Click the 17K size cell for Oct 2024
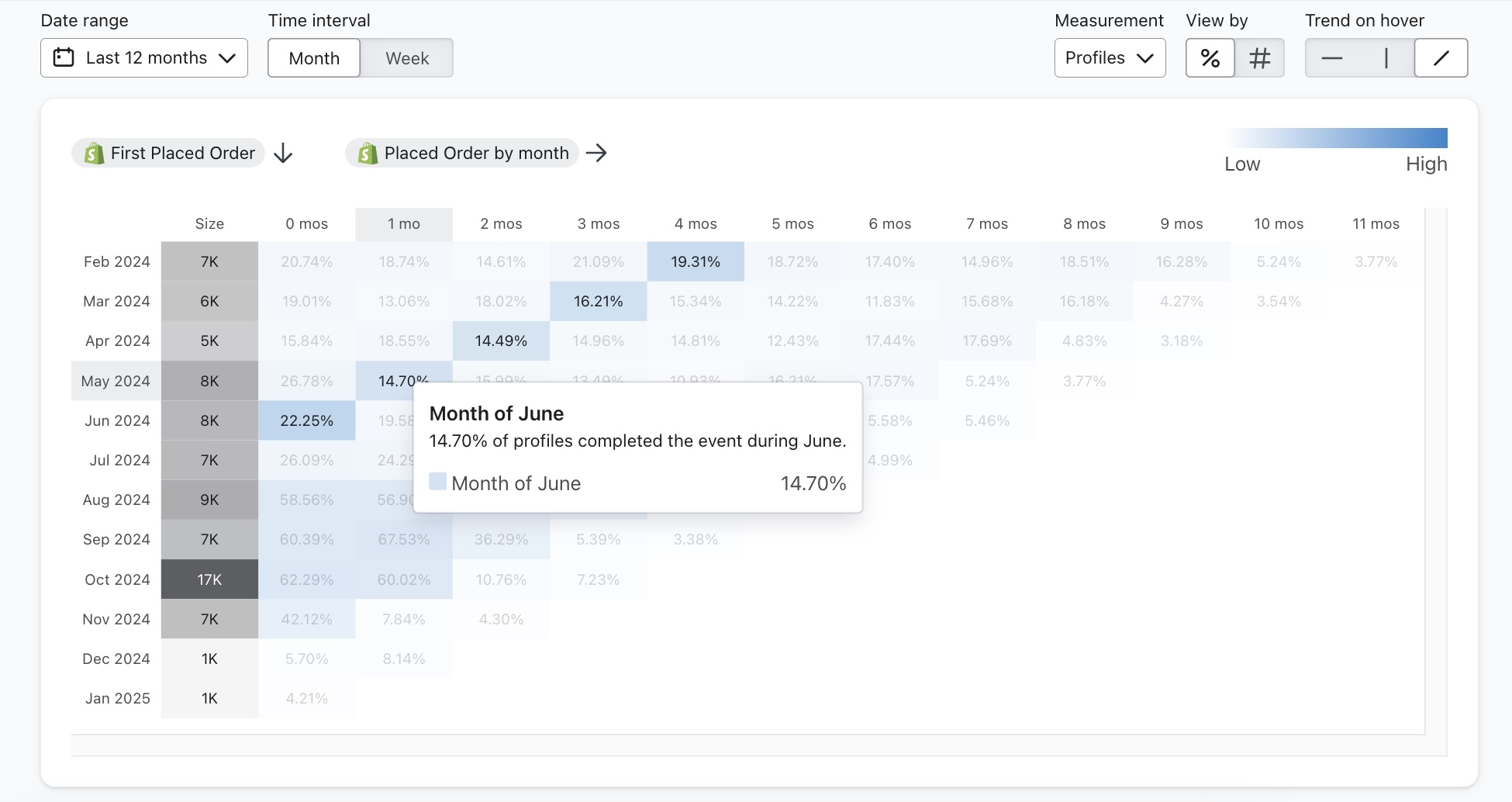 point(209,579)
